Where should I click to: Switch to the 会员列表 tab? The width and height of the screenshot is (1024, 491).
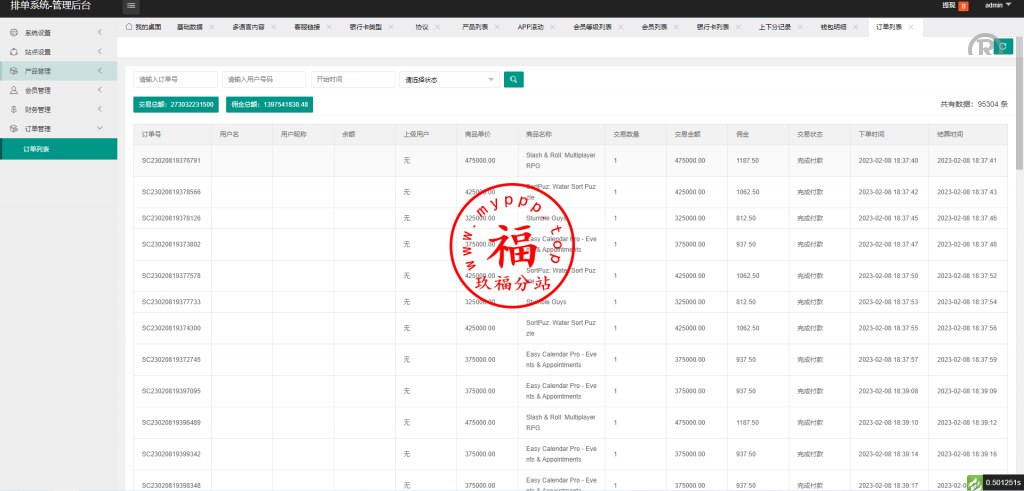coord(655,27)
